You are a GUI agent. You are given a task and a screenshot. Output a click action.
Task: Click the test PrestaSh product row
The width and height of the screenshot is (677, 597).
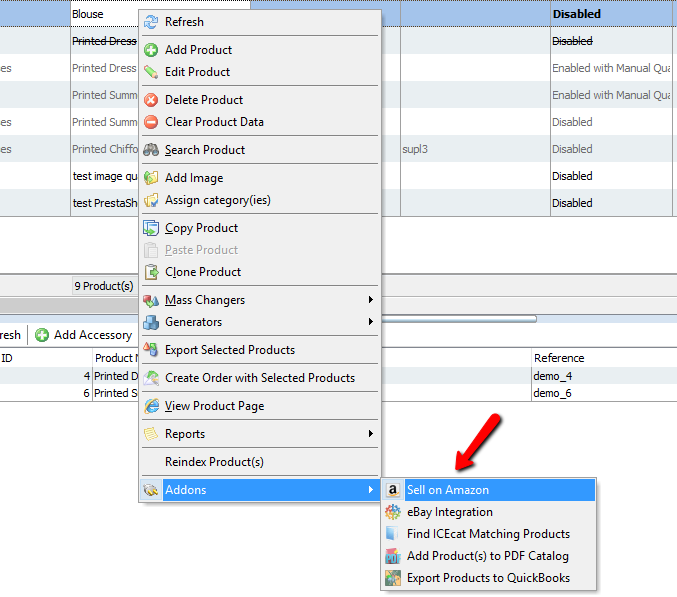click(105, 203)
